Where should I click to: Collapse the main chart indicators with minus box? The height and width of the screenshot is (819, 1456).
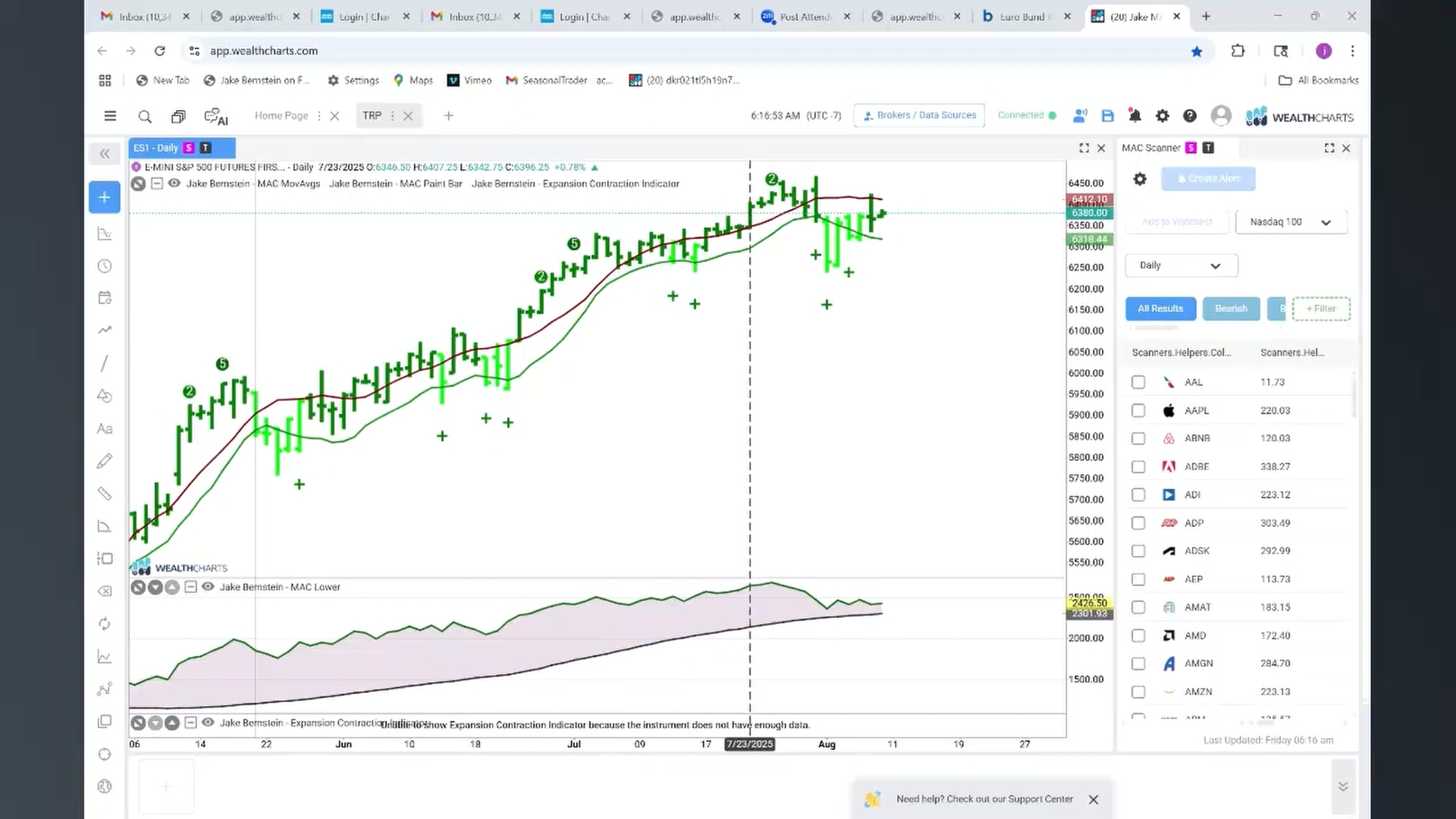tap(156, 184)
